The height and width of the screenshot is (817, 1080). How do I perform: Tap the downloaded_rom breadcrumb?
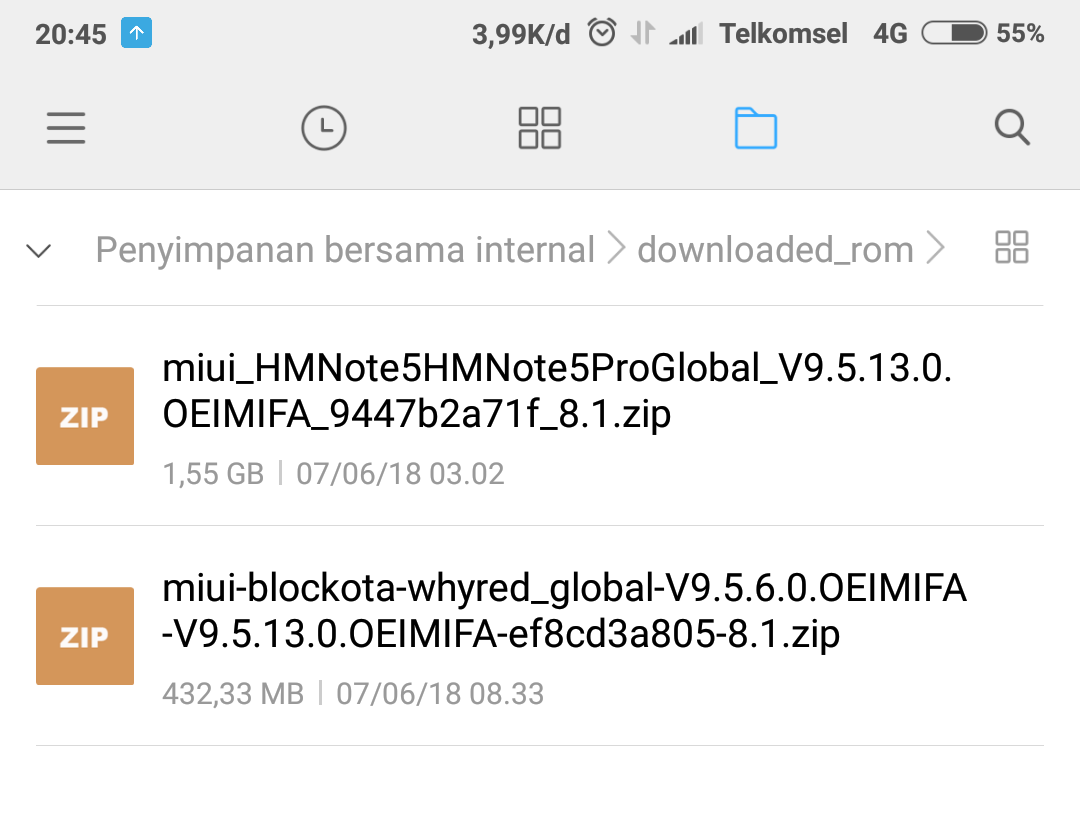click(775, 250)
